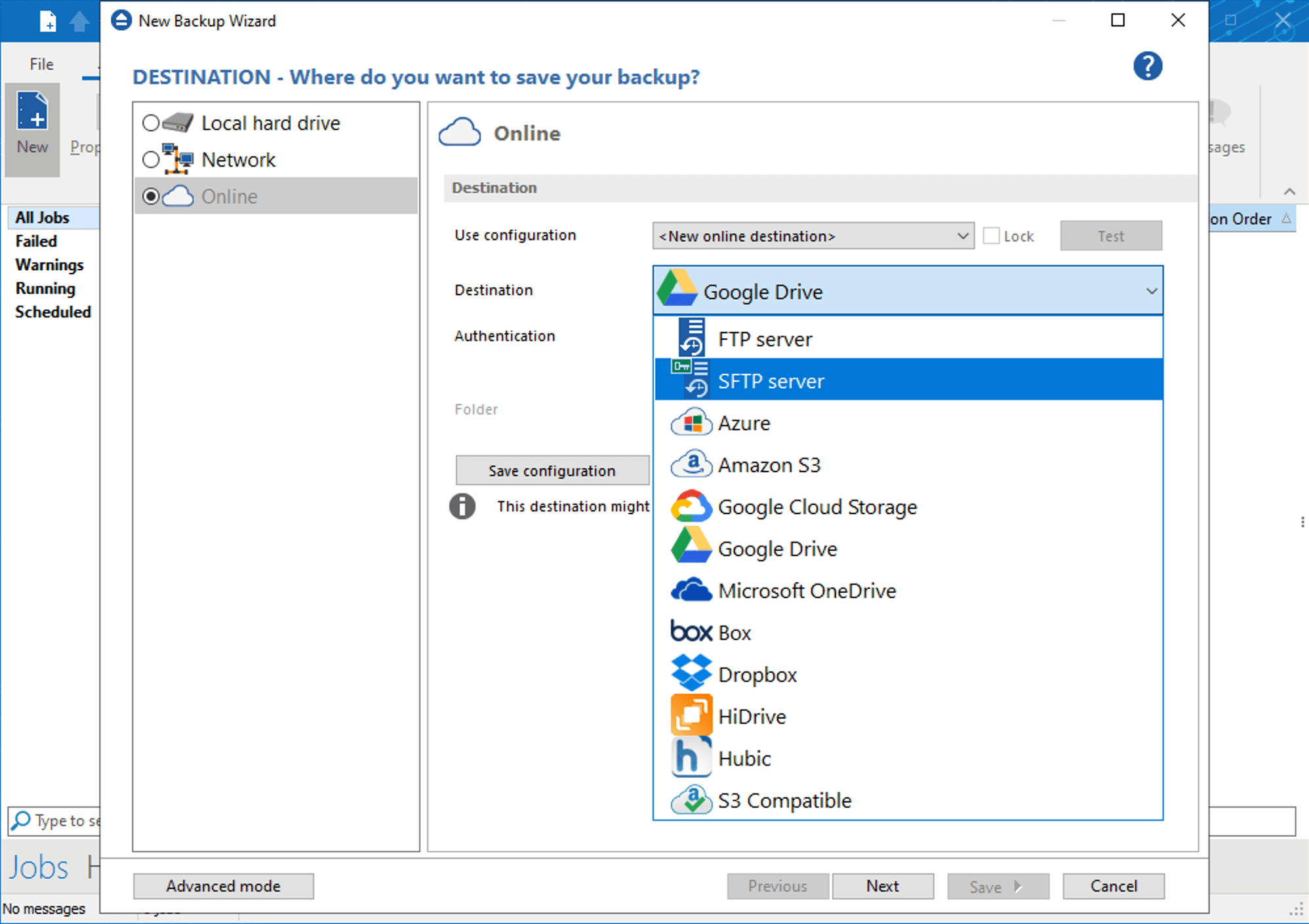
Task: Click the New job icon in main window
Action: [32, 111]
